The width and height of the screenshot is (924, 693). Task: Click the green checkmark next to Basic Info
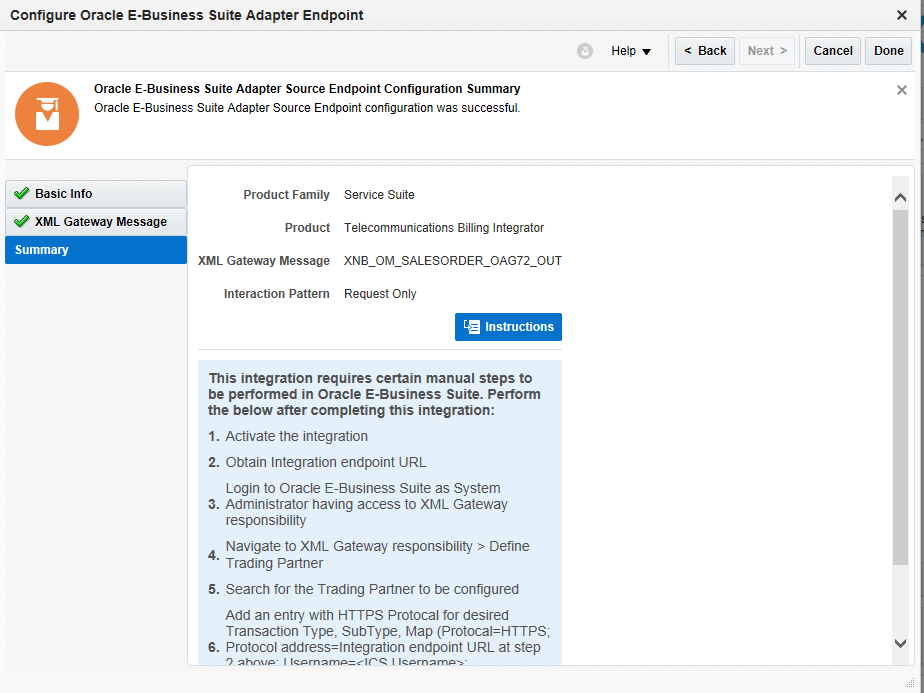click(21, 193)
